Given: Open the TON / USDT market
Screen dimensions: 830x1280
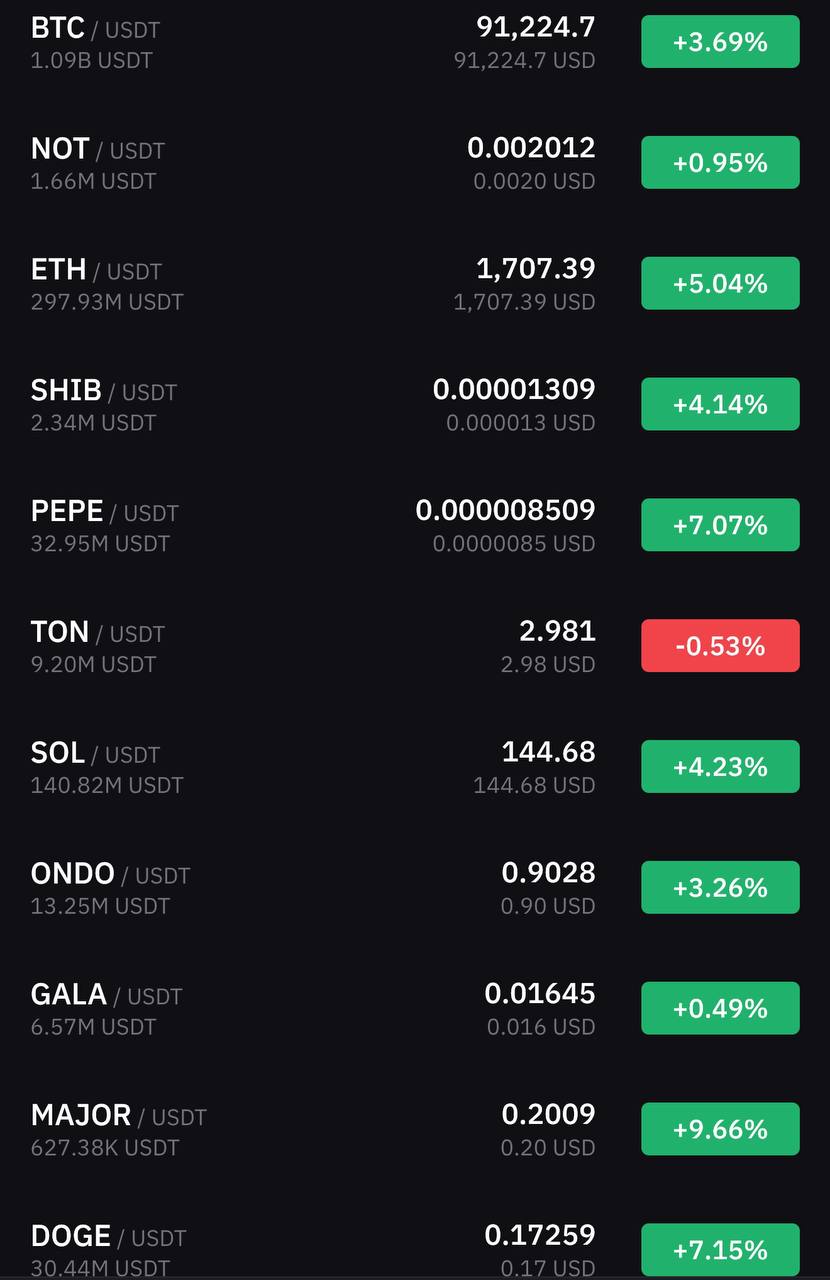Looking at the screenshot, I should [x=415, y=647].
